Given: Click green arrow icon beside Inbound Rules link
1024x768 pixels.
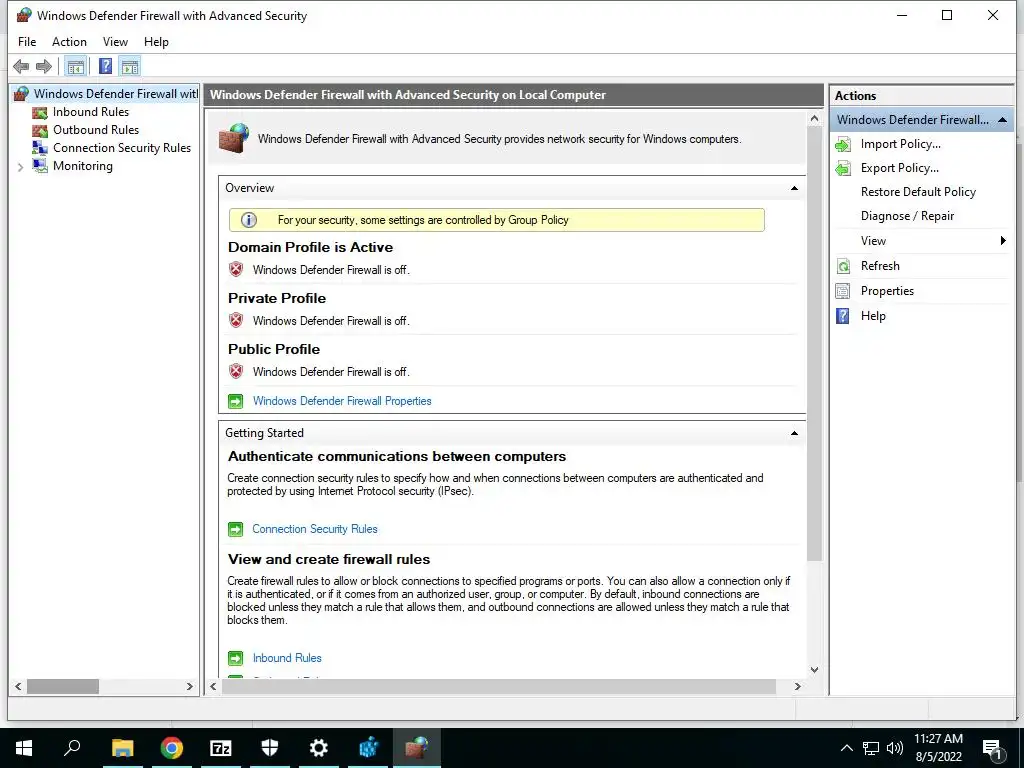Looking at the screenshot, I should (x=235, y=658).
